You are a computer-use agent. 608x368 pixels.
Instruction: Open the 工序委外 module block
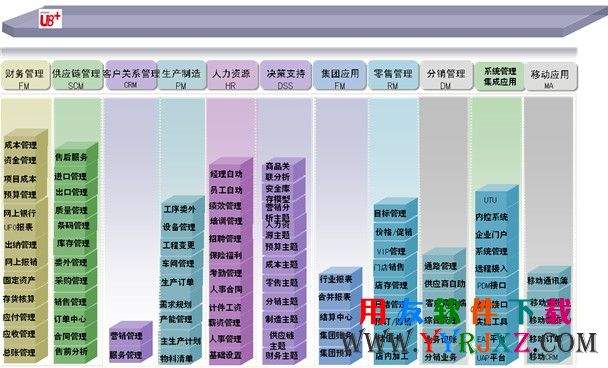pyautogui.click(x=179, y=210)
